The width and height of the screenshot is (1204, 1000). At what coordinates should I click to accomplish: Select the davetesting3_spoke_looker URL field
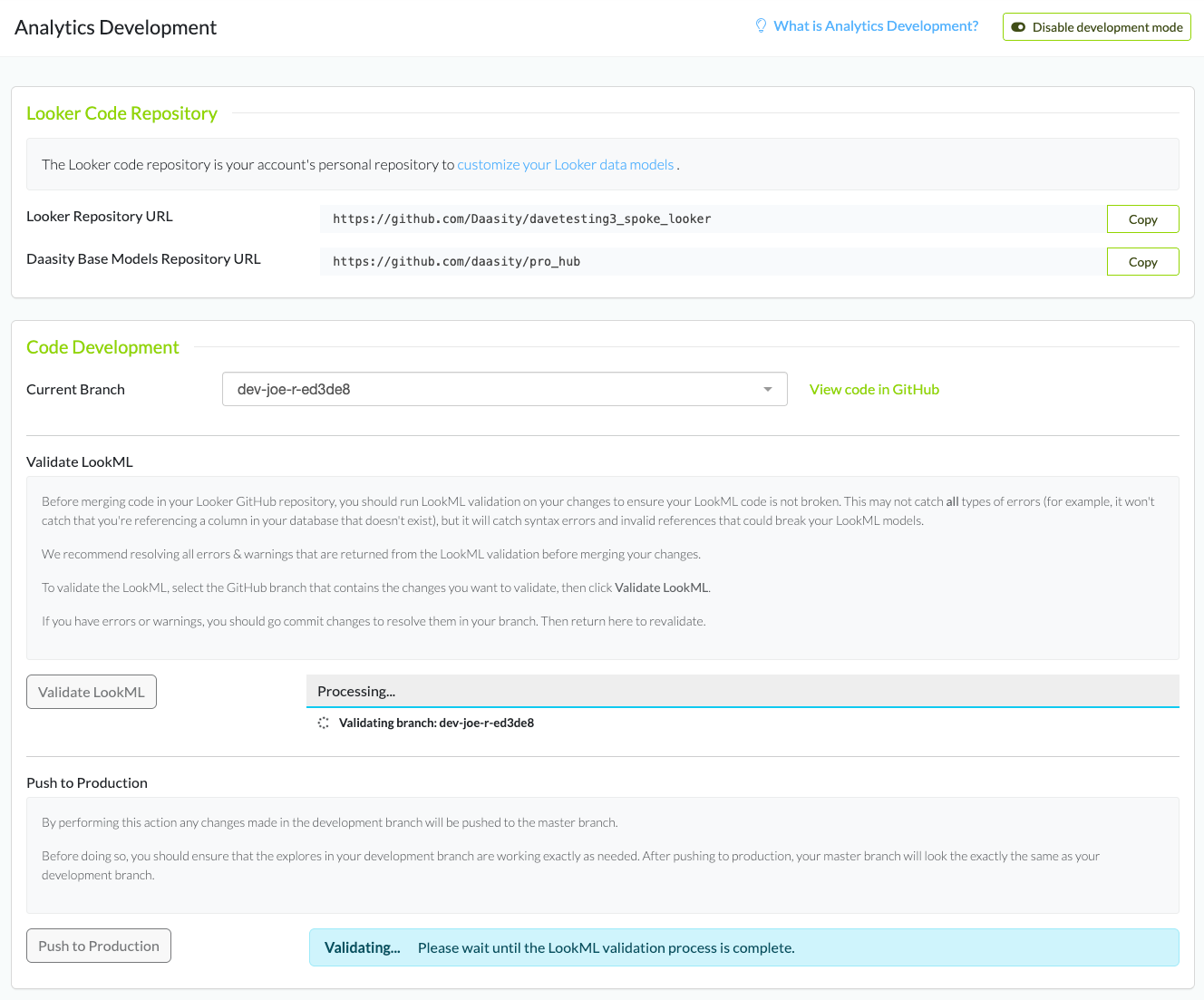[x=712, y=219]
